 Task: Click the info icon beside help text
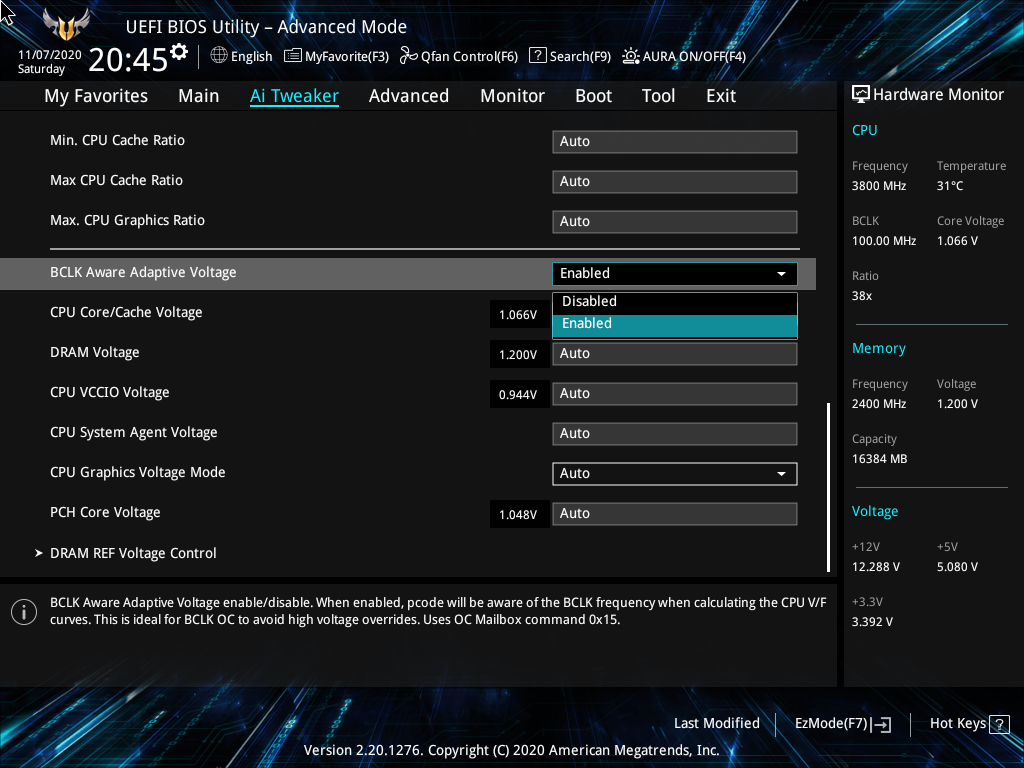[x=24, y=612]
